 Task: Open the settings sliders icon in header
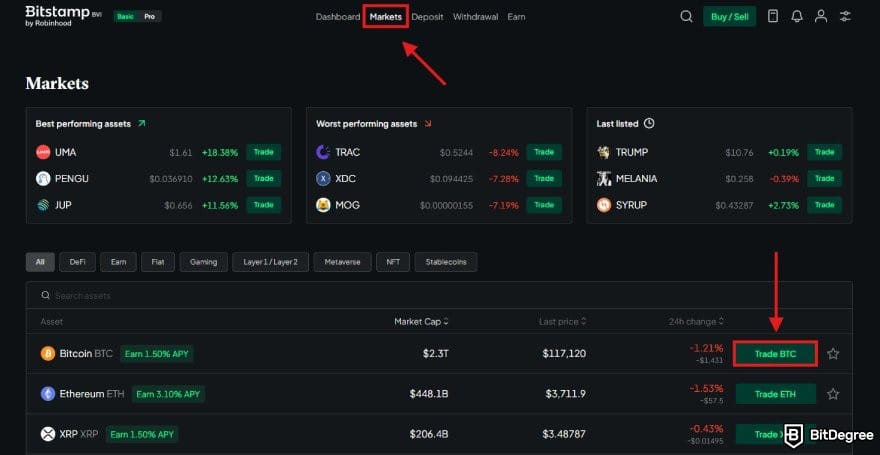[845, 16]
